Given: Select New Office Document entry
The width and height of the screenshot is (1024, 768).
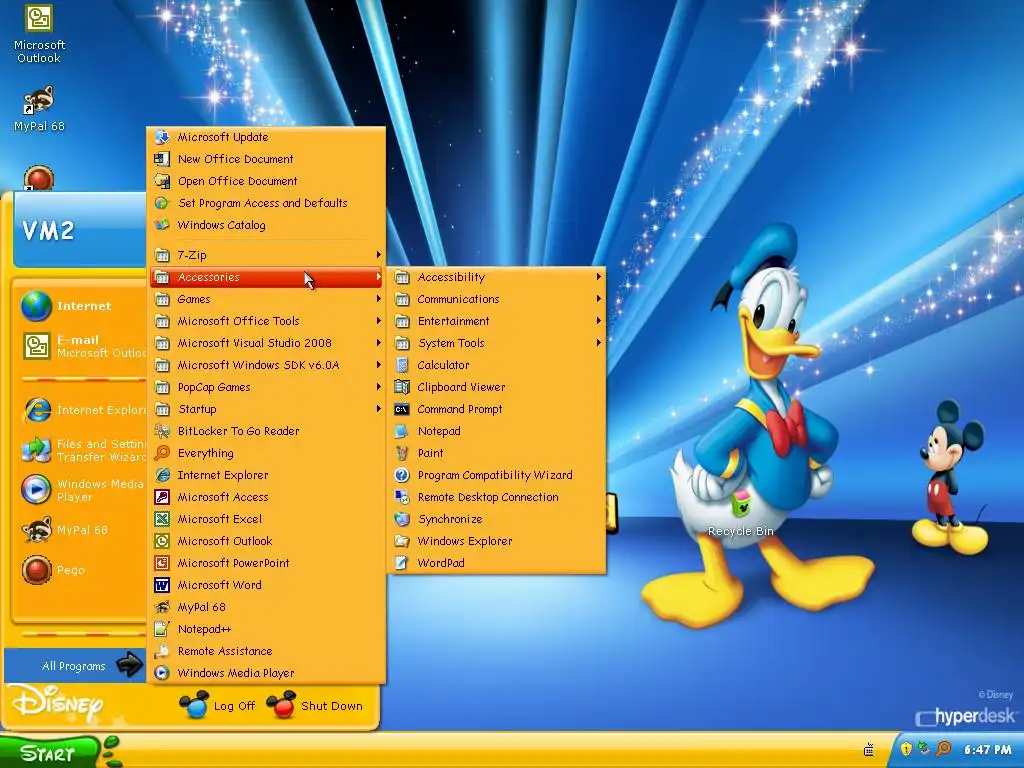Looking at the screenshot, I should 266,159.
